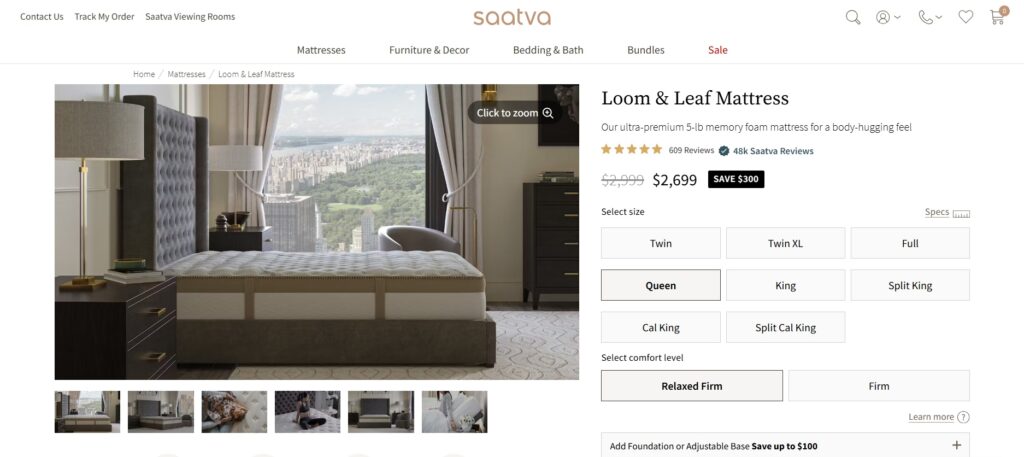Open the search magnifier icon
This screenshot has height=457, width=1024.
click(x=852, y=17)
